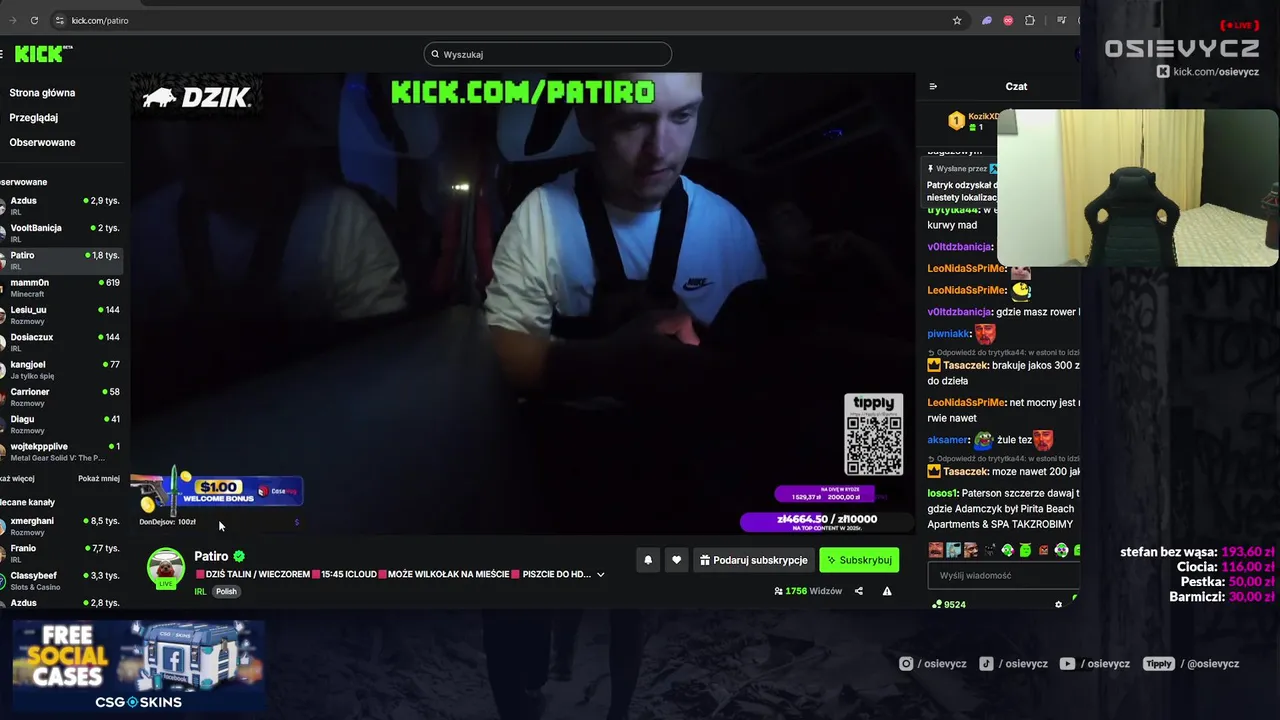Collapse list with Pokaż mniej

tap(99, 479)
